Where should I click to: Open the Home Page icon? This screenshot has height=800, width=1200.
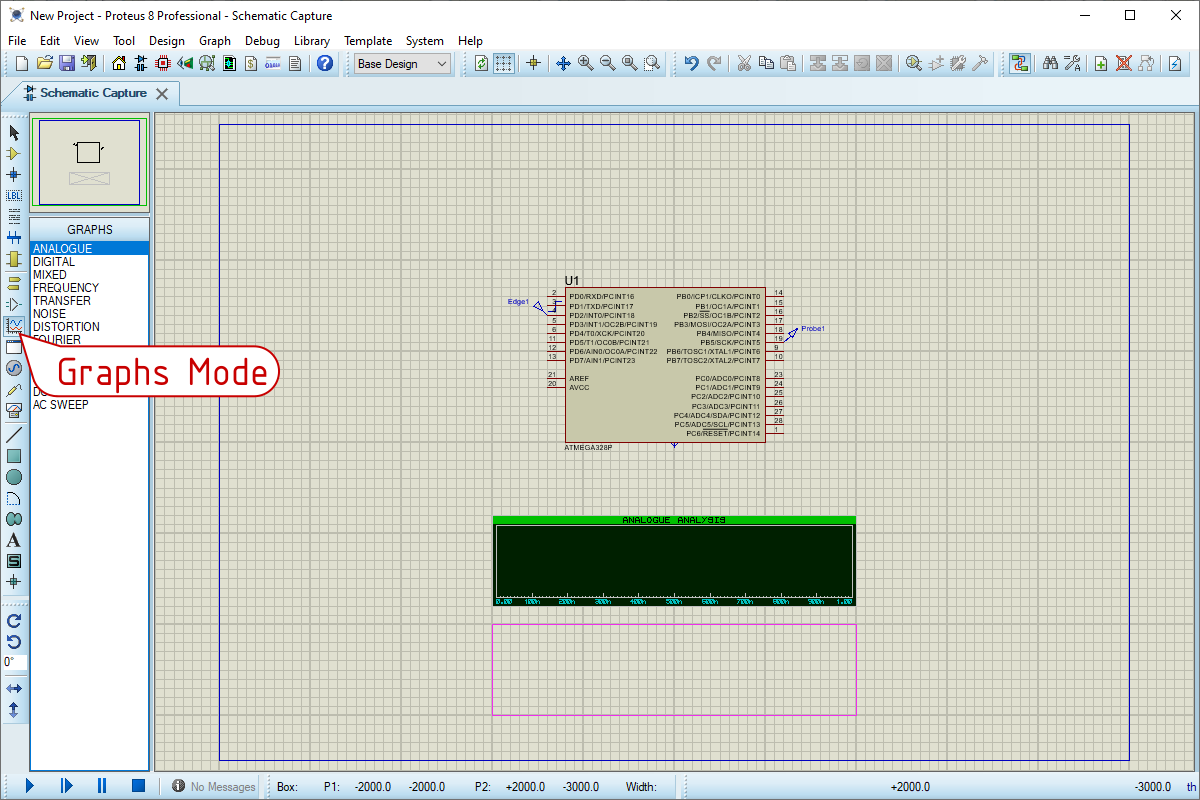click(x=120, y=63)
